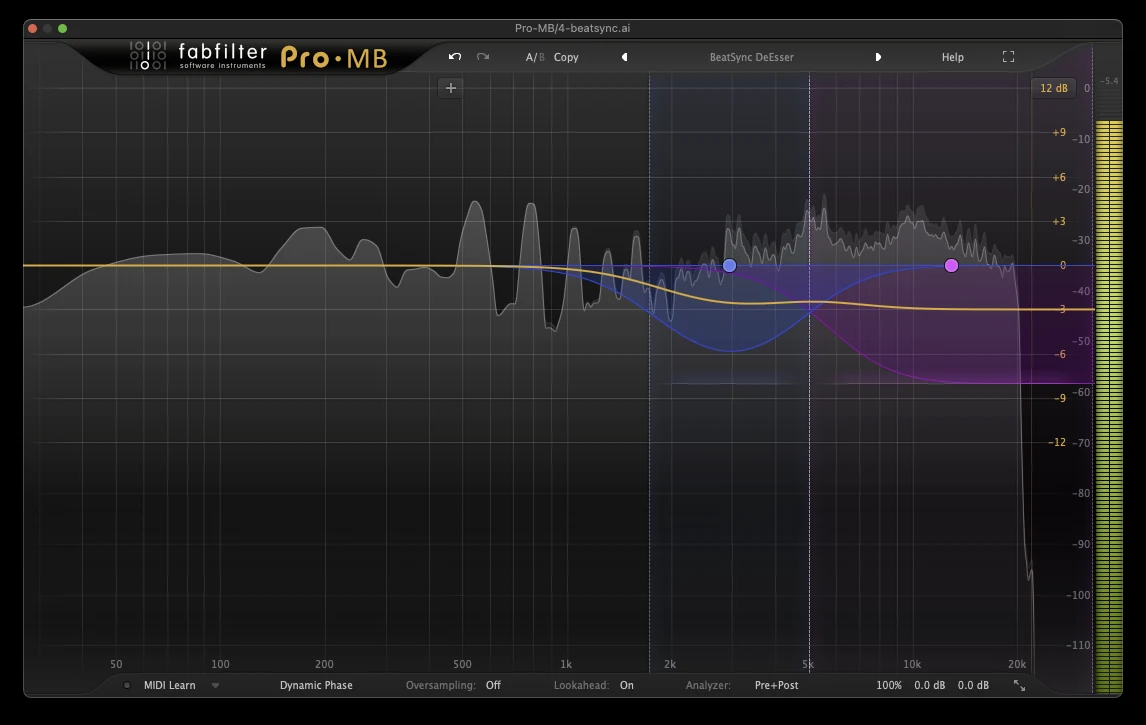
Task: Click the resize interface arrows icon
Action: coord(1019,685)
